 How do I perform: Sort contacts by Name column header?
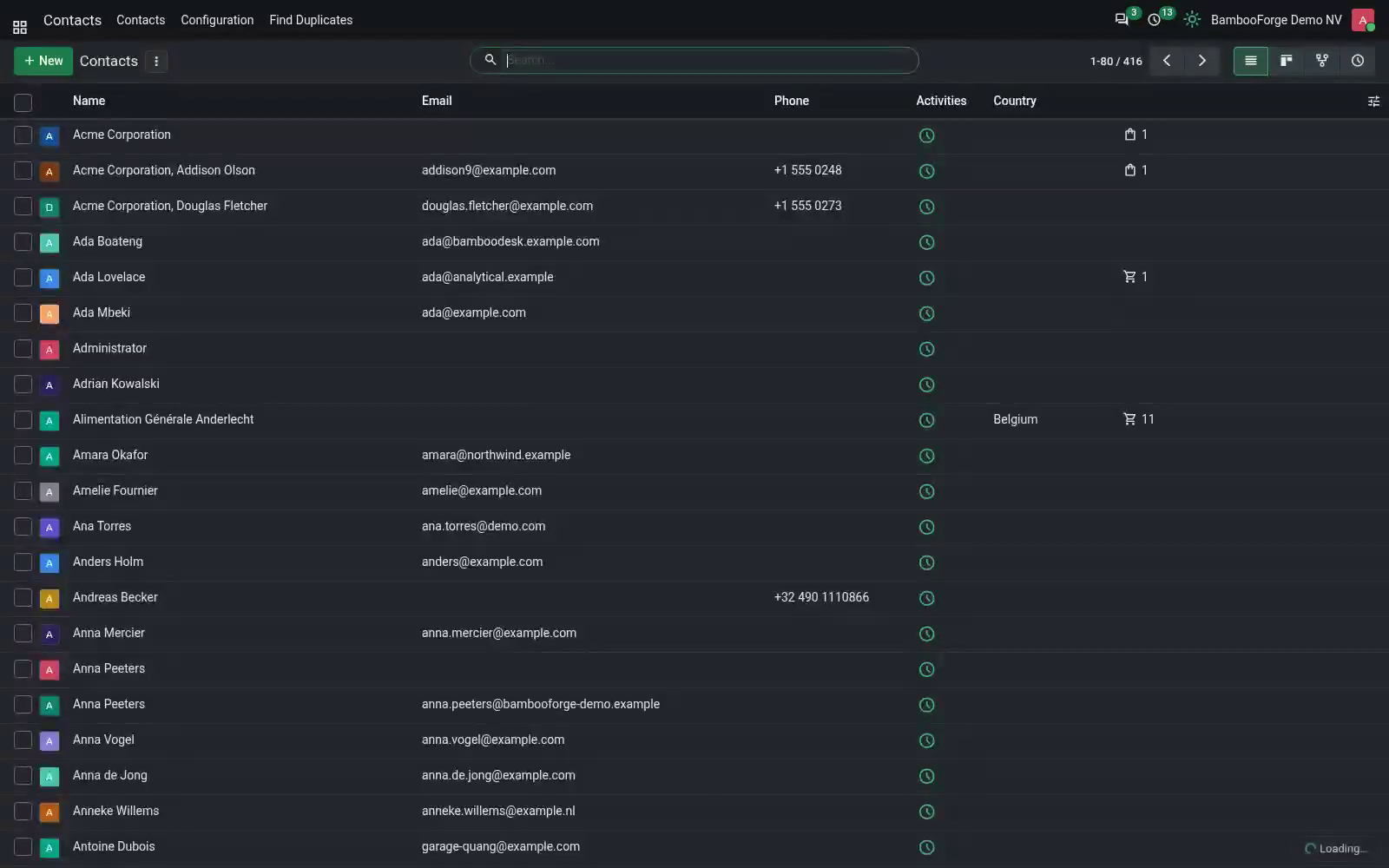click(x=89, y=101)
